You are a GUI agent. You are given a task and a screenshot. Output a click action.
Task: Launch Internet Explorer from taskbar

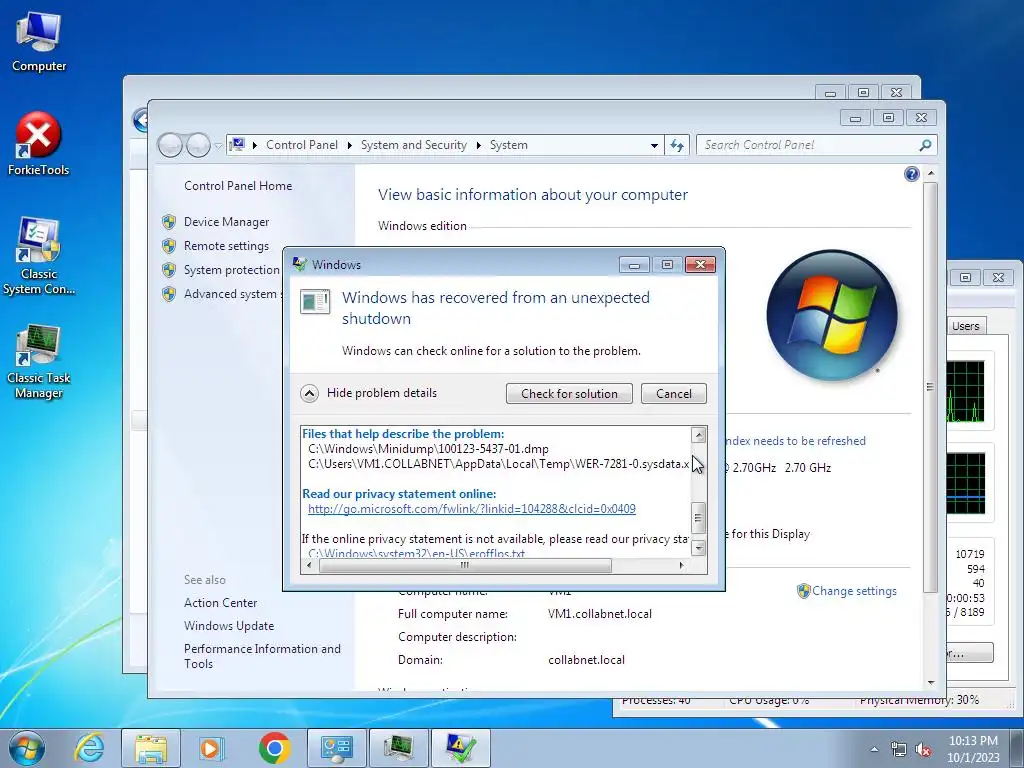(x=89, y=748)
